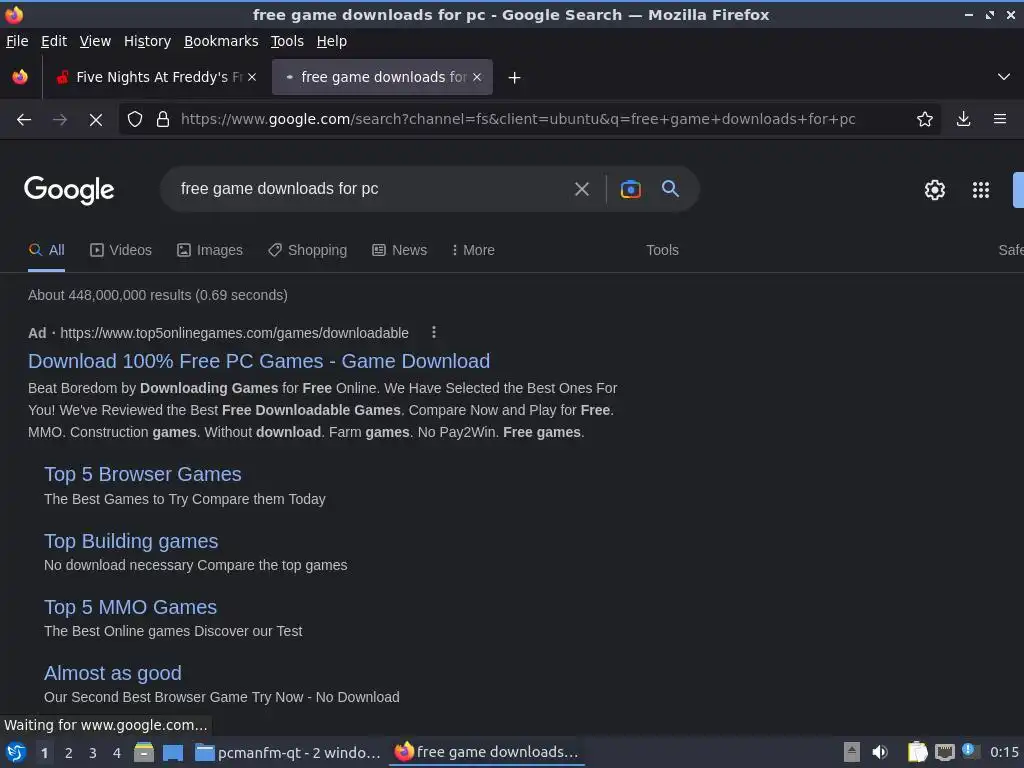The height and width of the screenshot is (768, 1024).
Task: Open the search Tools filter button
Action: pyautogui.click(x=662, y=250)
